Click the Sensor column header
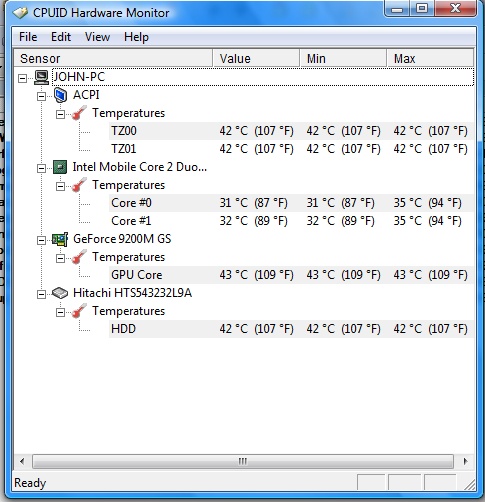 pyautogui.click(x=113, y=59)
